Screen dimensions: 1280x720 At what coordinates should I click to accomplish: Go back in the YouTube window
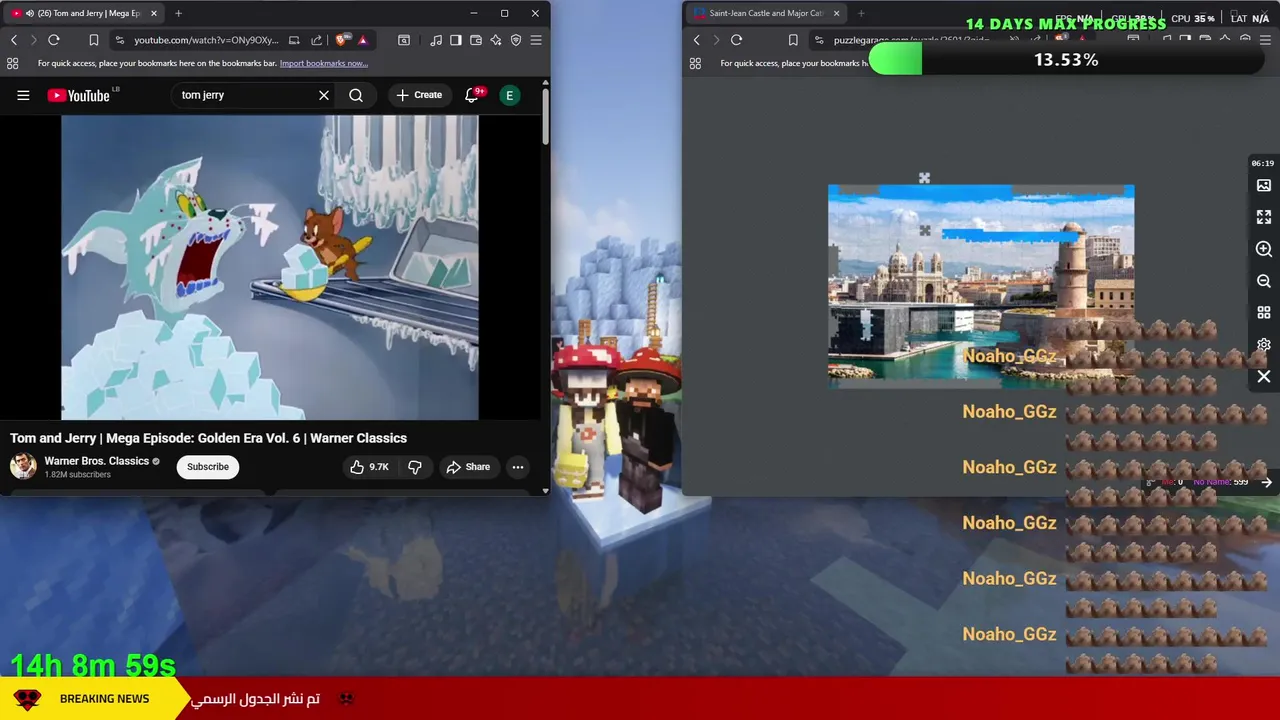tap(14, 40)
